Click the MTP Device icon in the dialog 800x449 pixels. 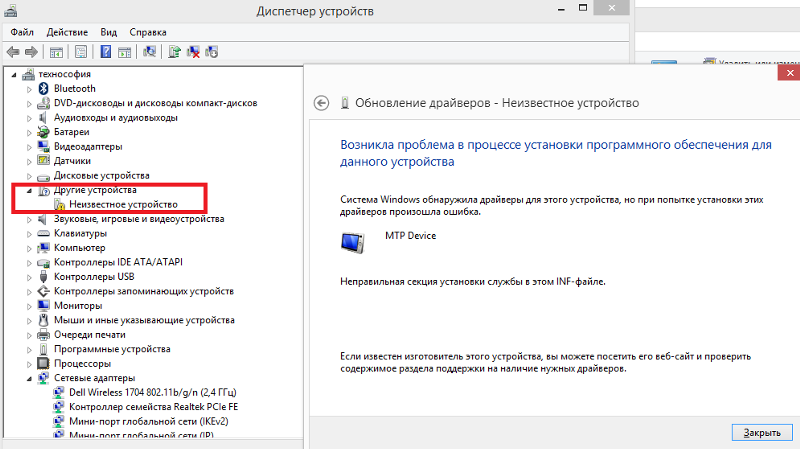(x=353, y=243)
